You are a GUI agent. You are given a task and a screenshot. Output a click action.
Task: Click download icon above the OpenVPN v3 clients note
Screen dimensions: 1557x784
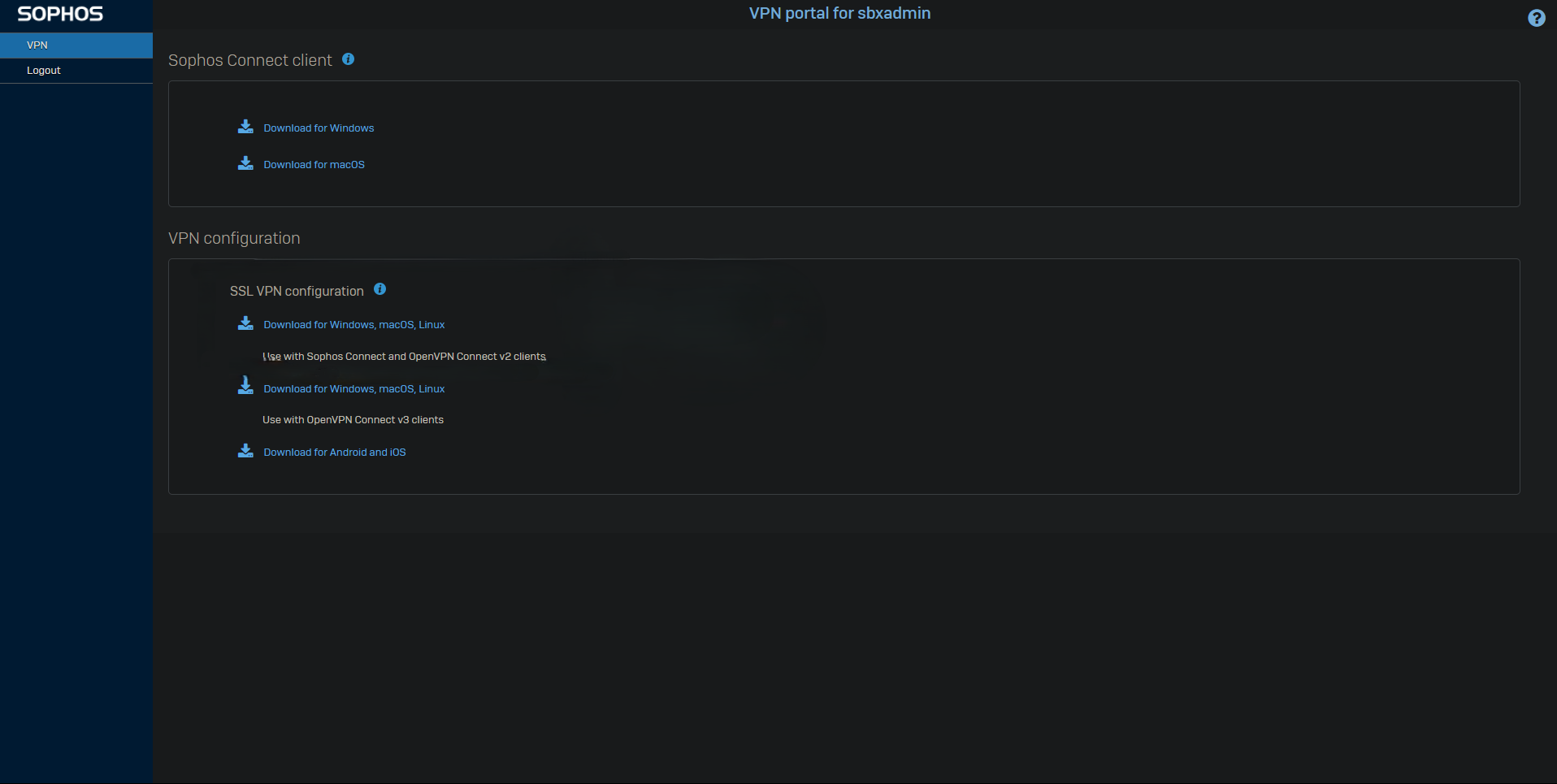[245, 385]
